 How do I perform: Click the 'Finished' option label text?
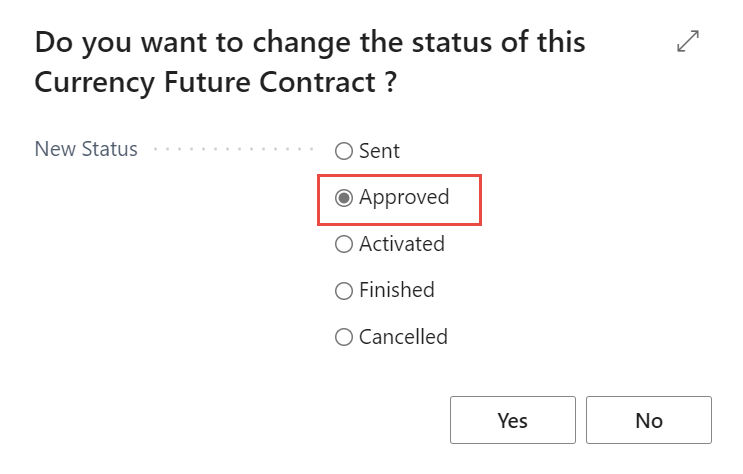(397, 291)
